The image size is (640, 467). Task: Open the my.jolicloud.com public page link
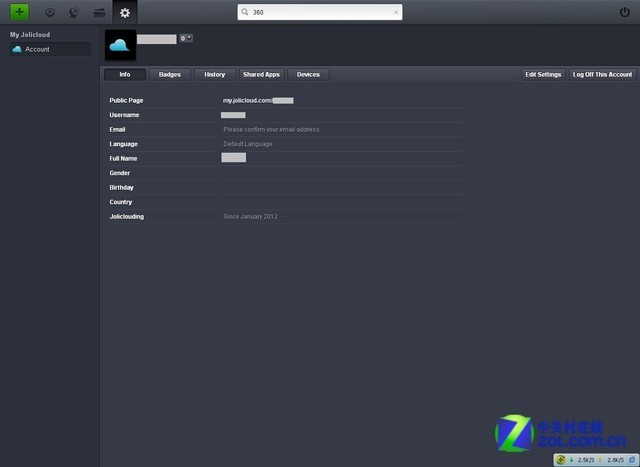point(257,101)
